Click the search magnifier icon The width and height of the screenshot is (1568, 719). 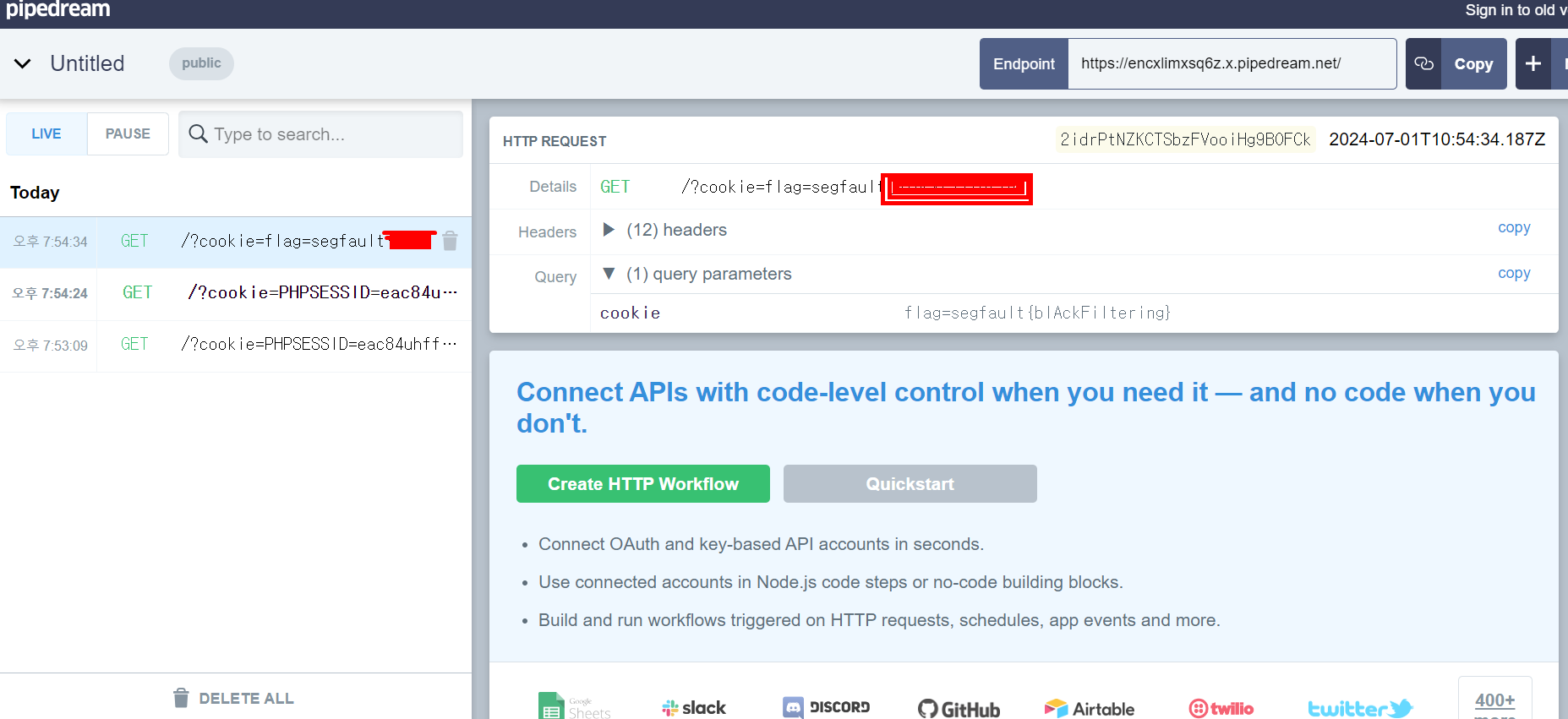pos(198,133)
